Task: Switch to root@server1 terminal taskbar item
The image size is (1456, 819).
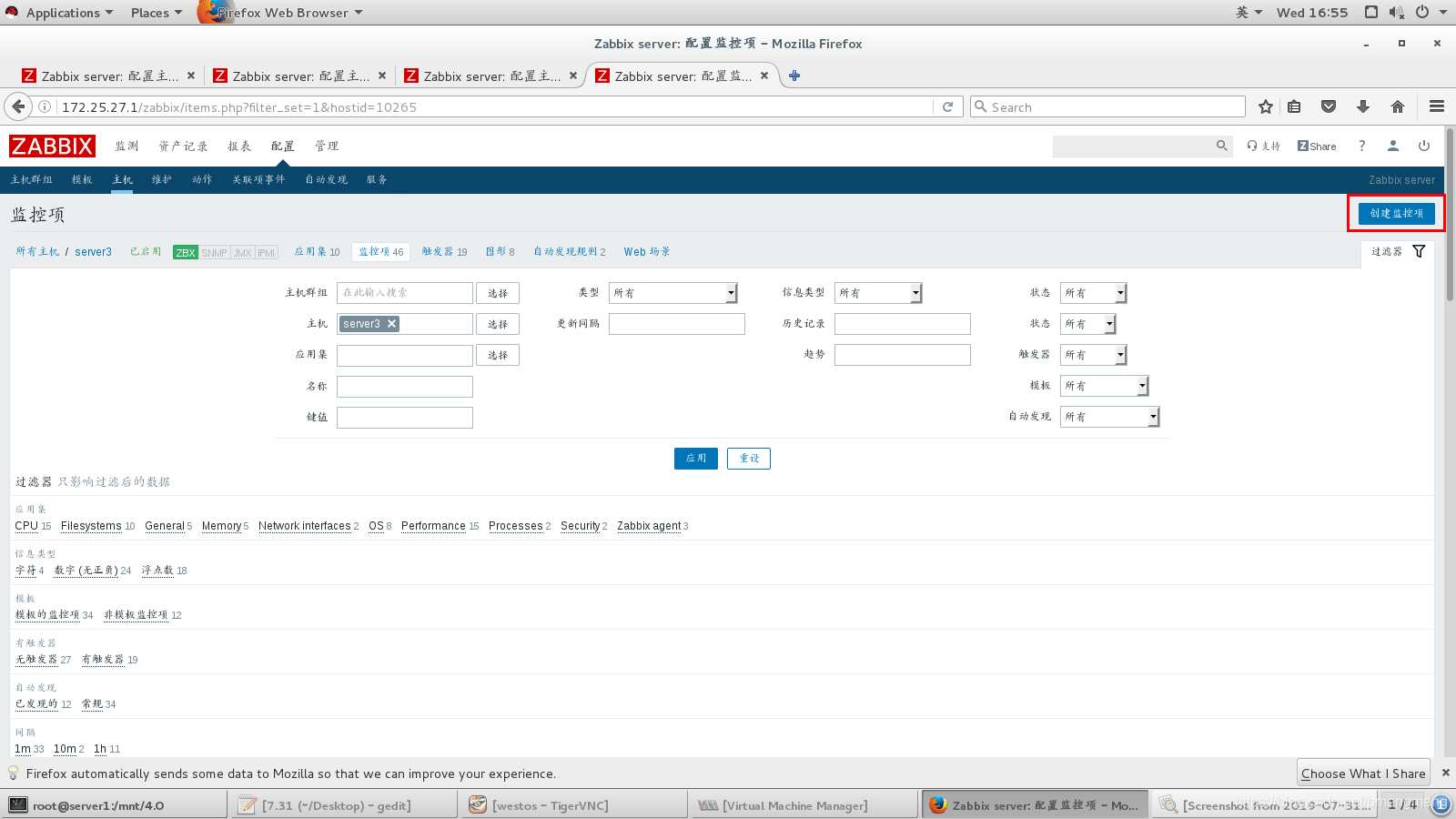Action: [115, 804]
